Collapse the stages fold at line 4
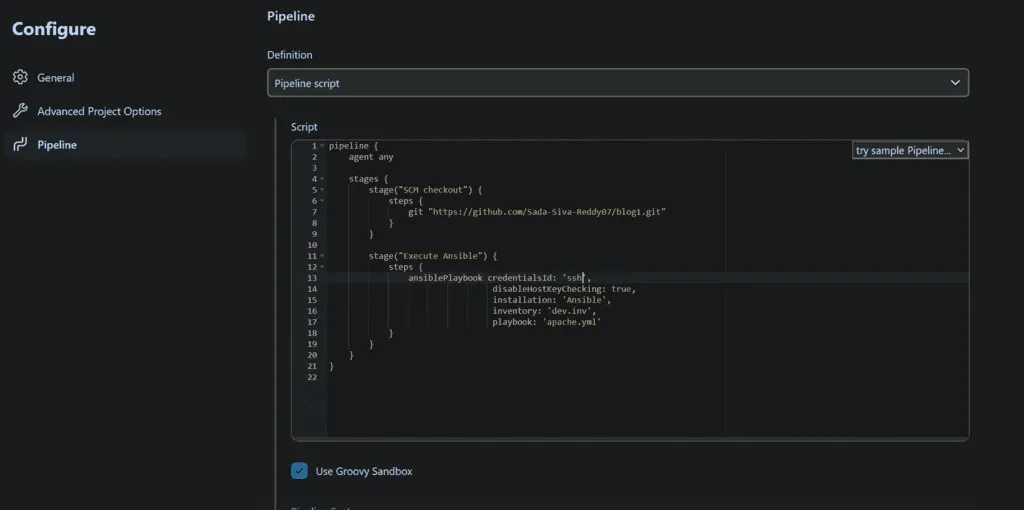Screen dimensions: 1024x510 tap(322, 179)
